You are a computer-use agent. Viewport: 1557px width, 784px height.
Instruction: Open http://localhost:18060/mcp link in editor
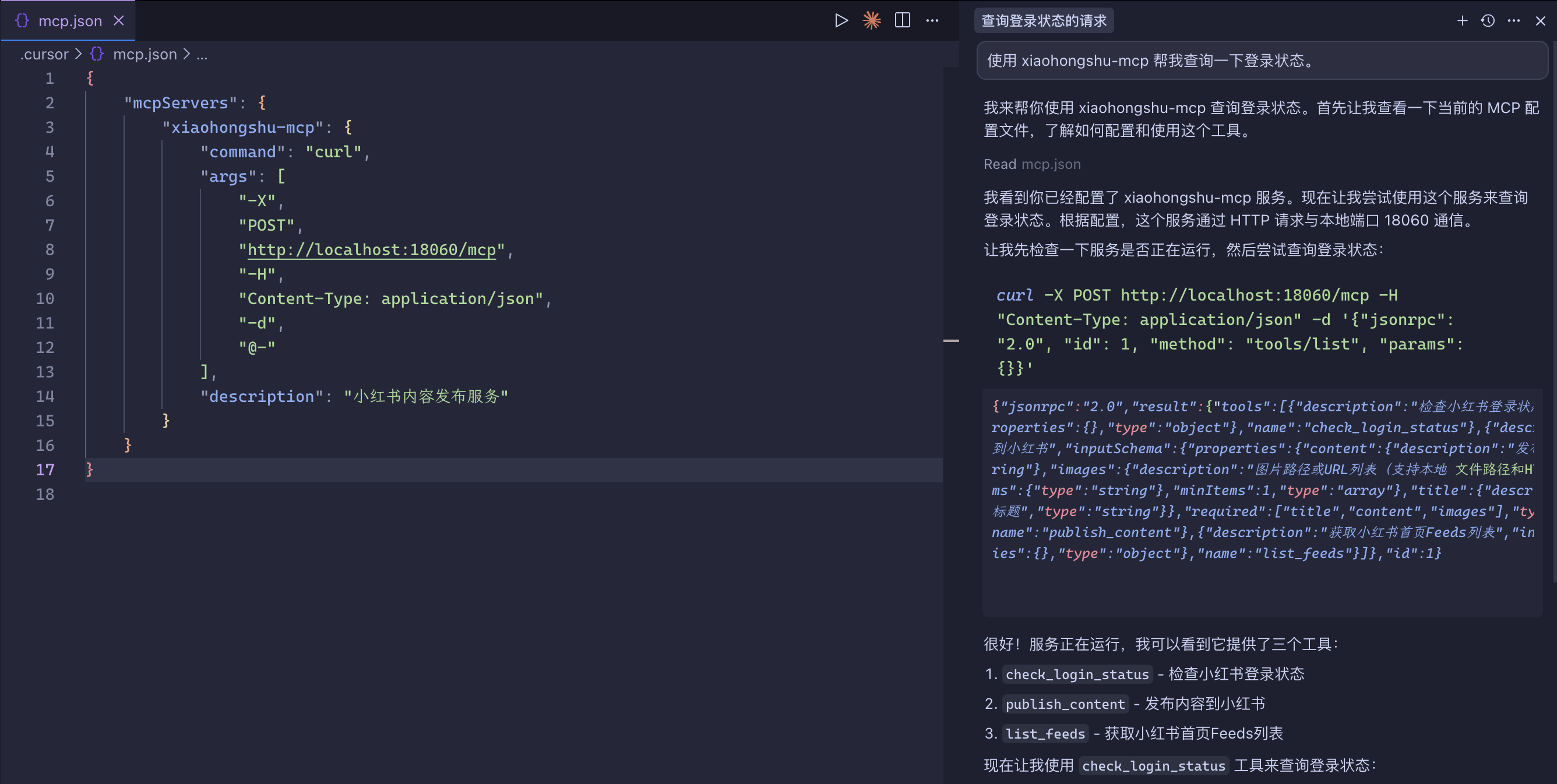click(x=372, y=249)
